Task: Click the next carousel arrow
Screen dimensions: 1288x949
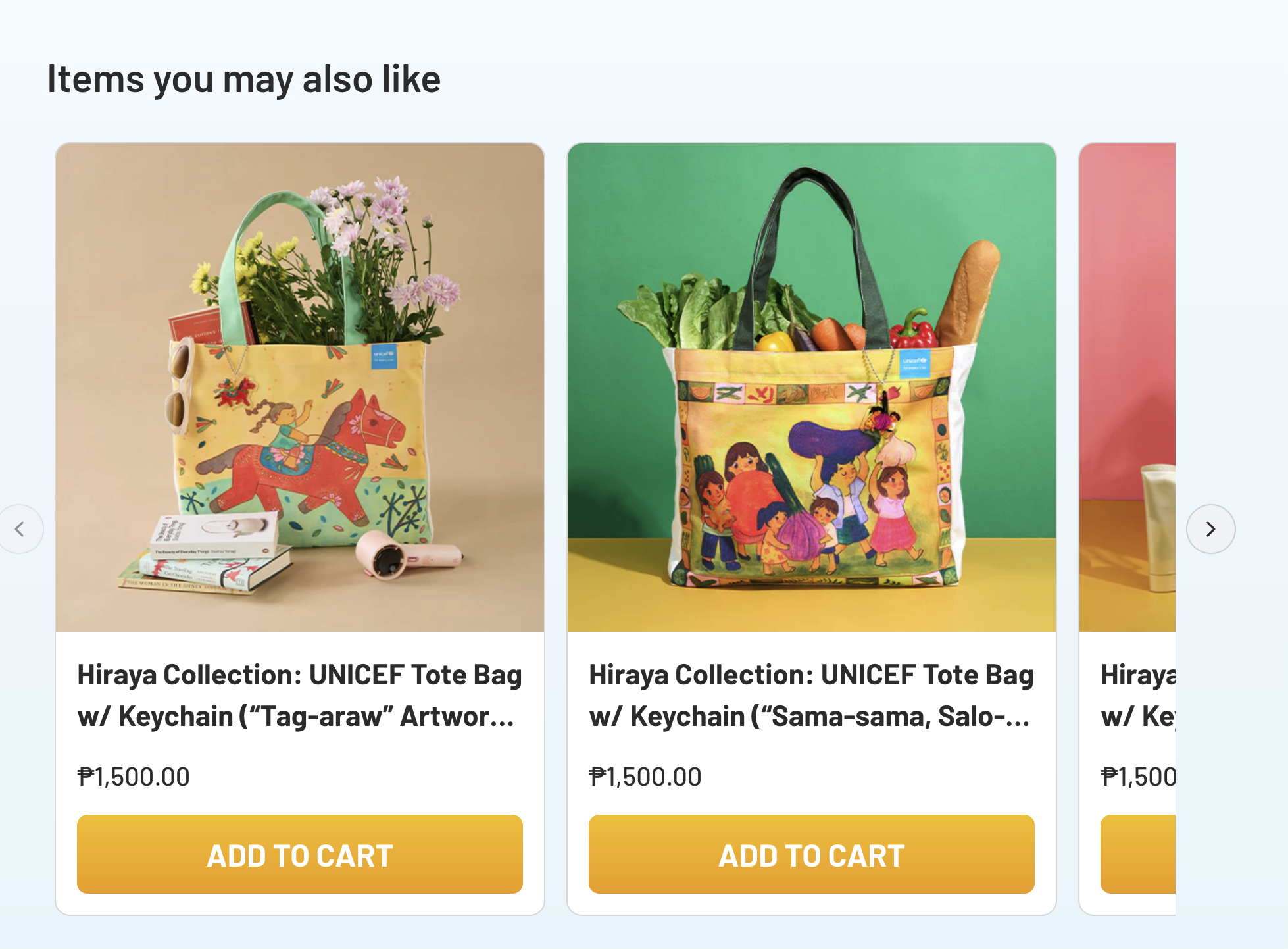Action: point(1210,529)
